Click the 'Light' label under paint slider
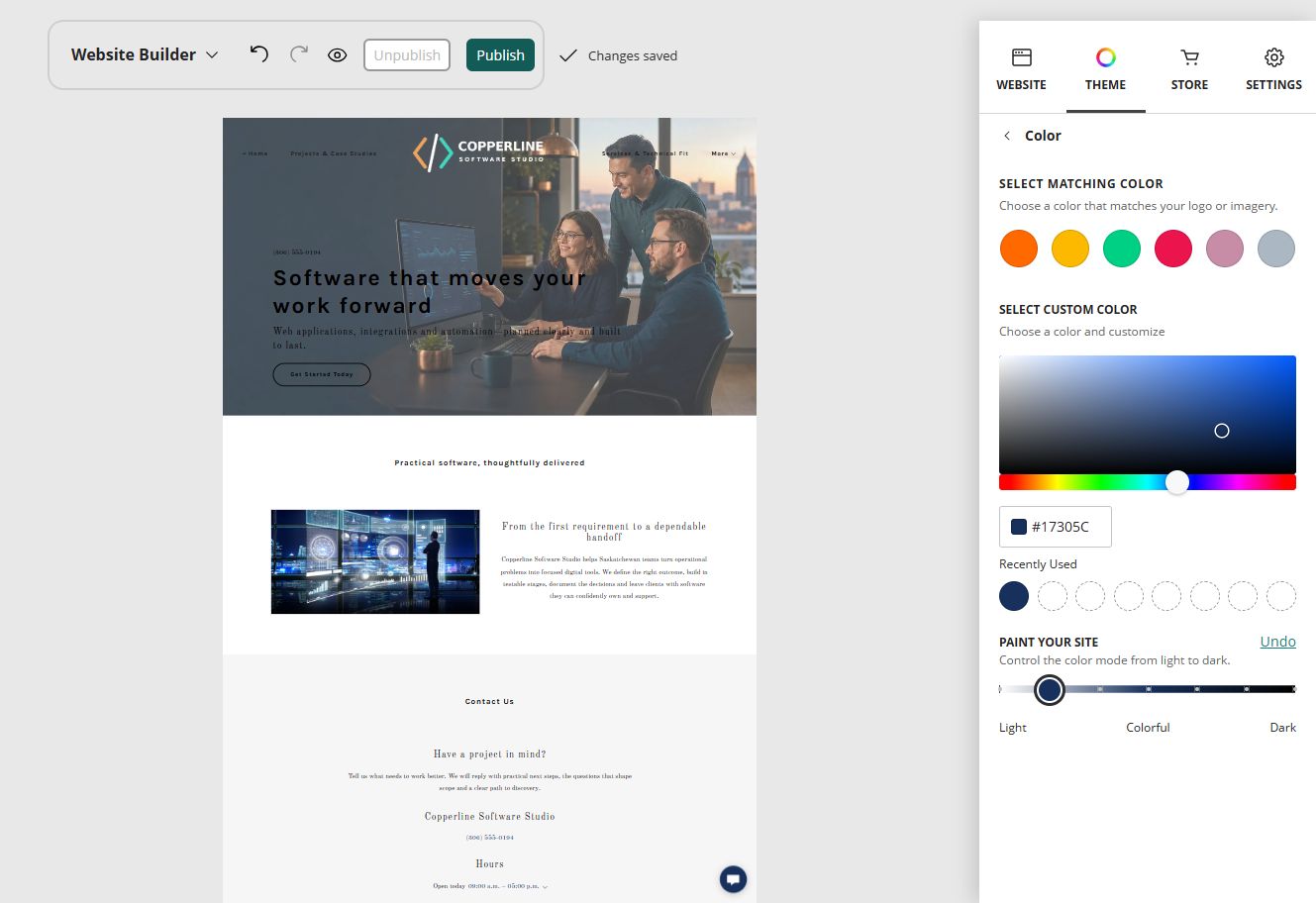The width and height of the screenshot is (1316, 903). pyautogui.click(x=1013, y=728)
